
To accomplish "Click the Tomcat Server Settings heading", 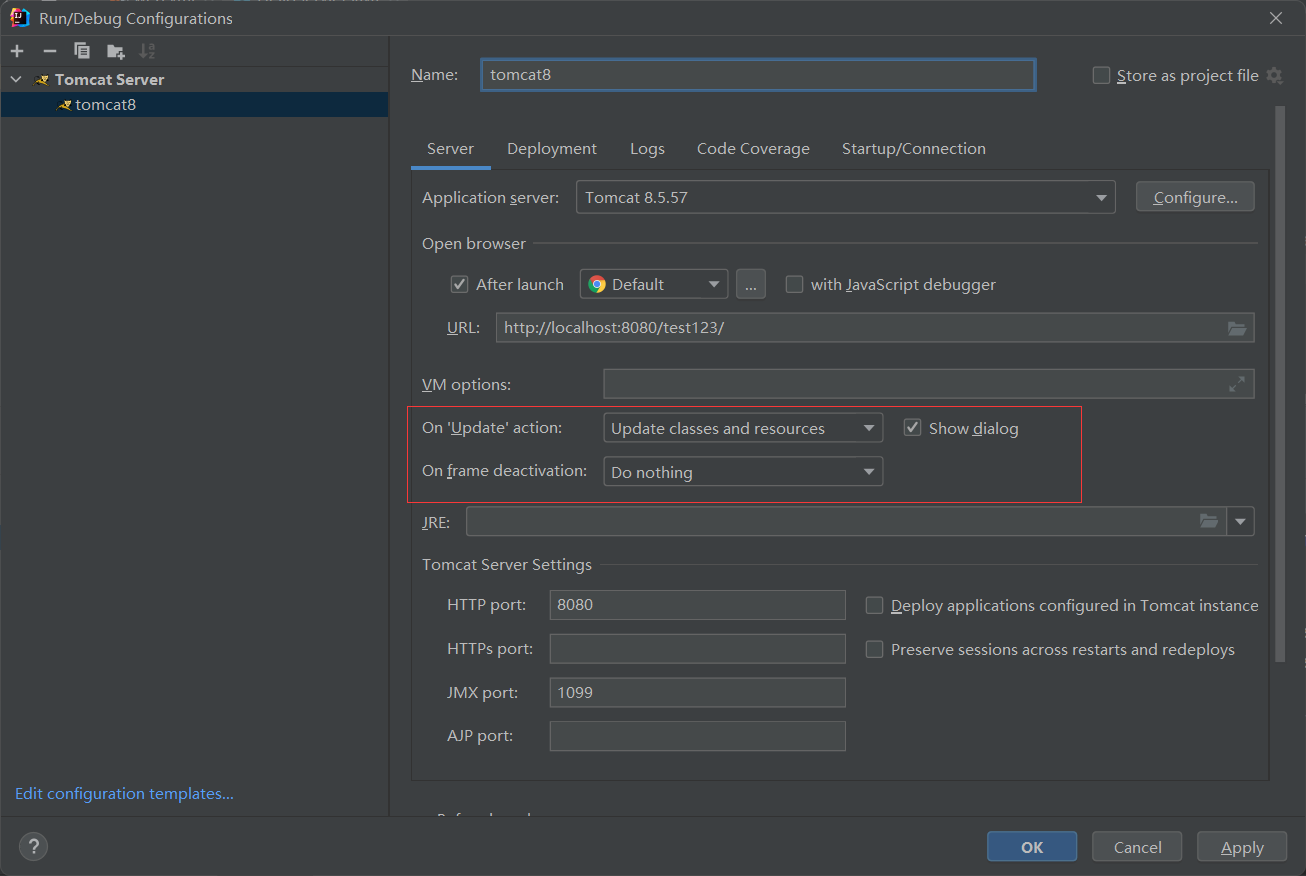I will pyautogui.click(x=506, y=565).
